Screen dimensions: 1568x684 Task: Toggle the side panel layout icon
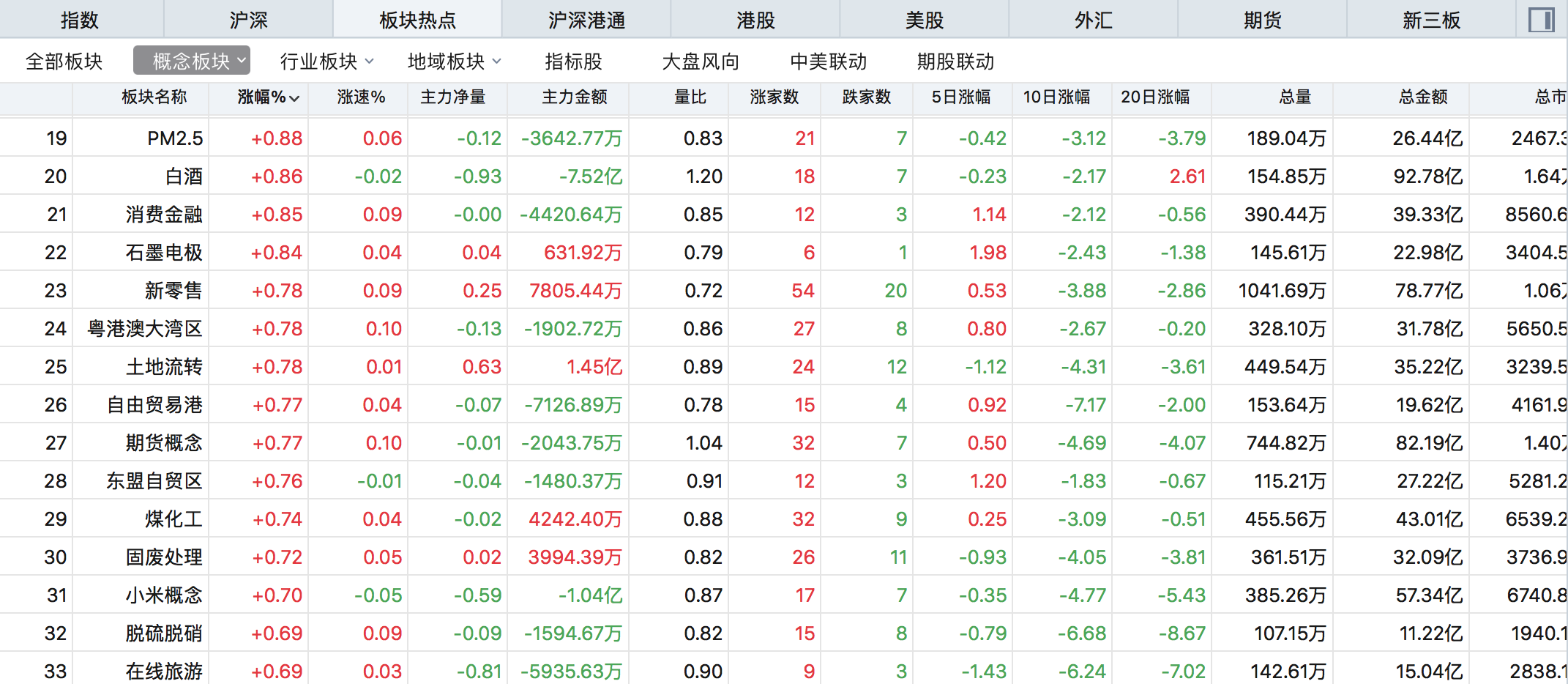point(1541,20)
